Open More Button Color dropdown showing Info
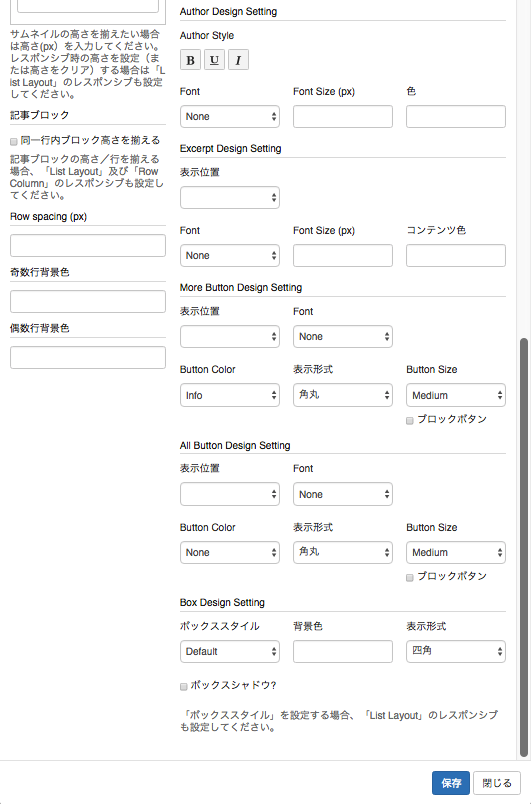The width and height of the screenshot is (531, 804). [x=230, y=395]
